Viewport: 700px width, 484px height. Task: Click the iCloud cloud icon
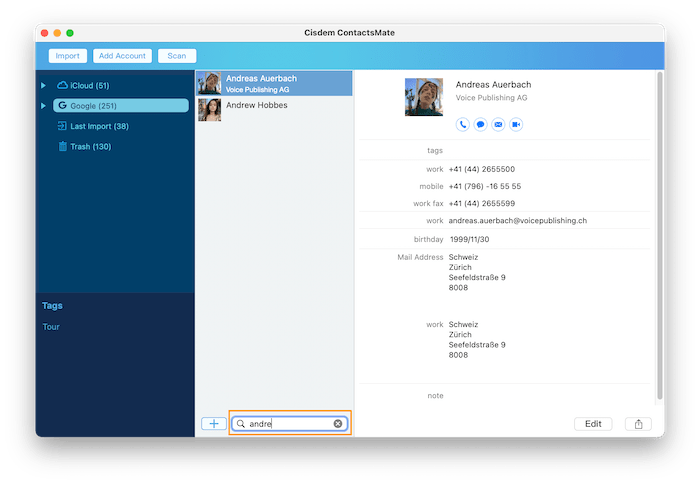click(x=62, y=85)
